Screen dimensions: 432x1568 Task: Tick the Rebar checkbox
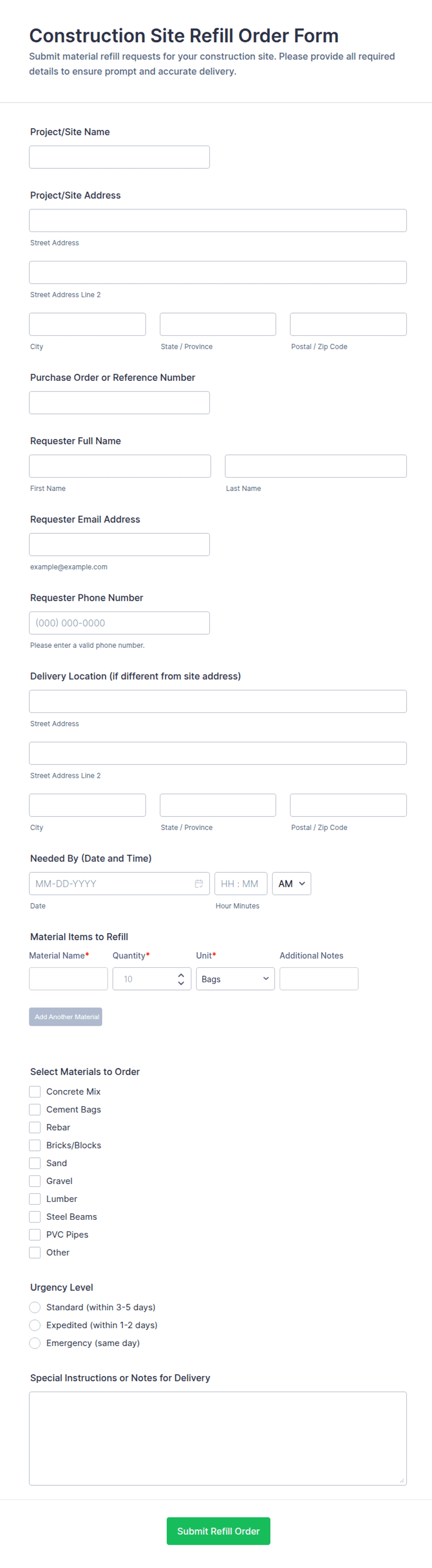point(35,1127)
